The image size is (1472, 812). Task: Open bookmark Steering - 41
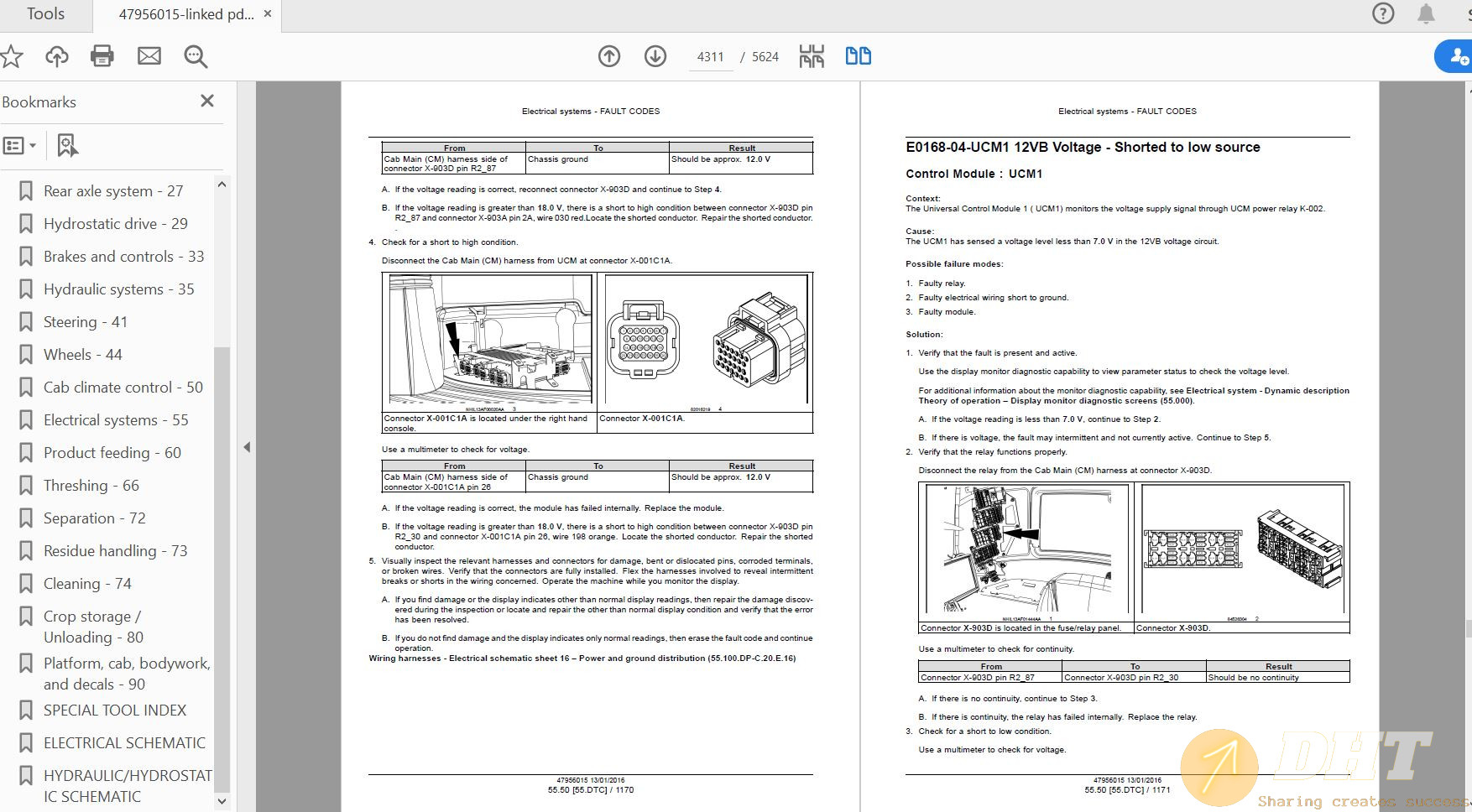pos(86,322)
